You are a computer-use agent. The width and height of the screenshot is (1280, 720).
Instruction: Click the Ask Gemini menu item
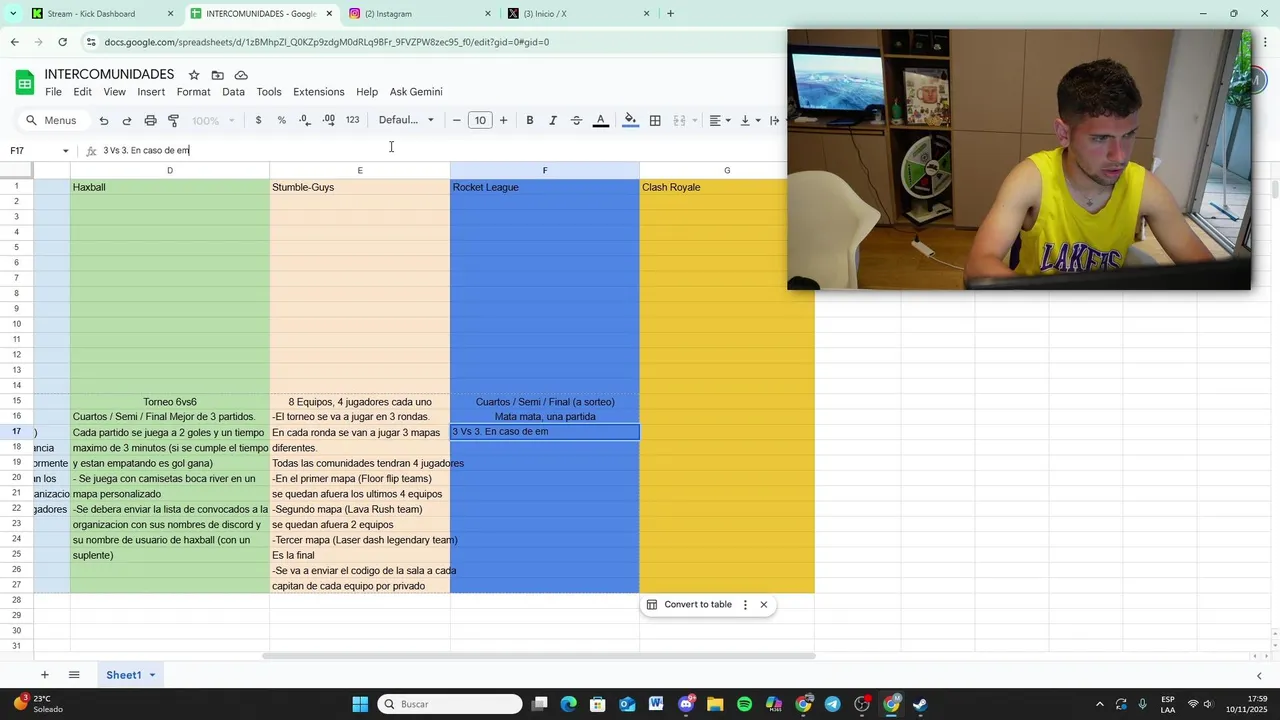coord(416,92)
